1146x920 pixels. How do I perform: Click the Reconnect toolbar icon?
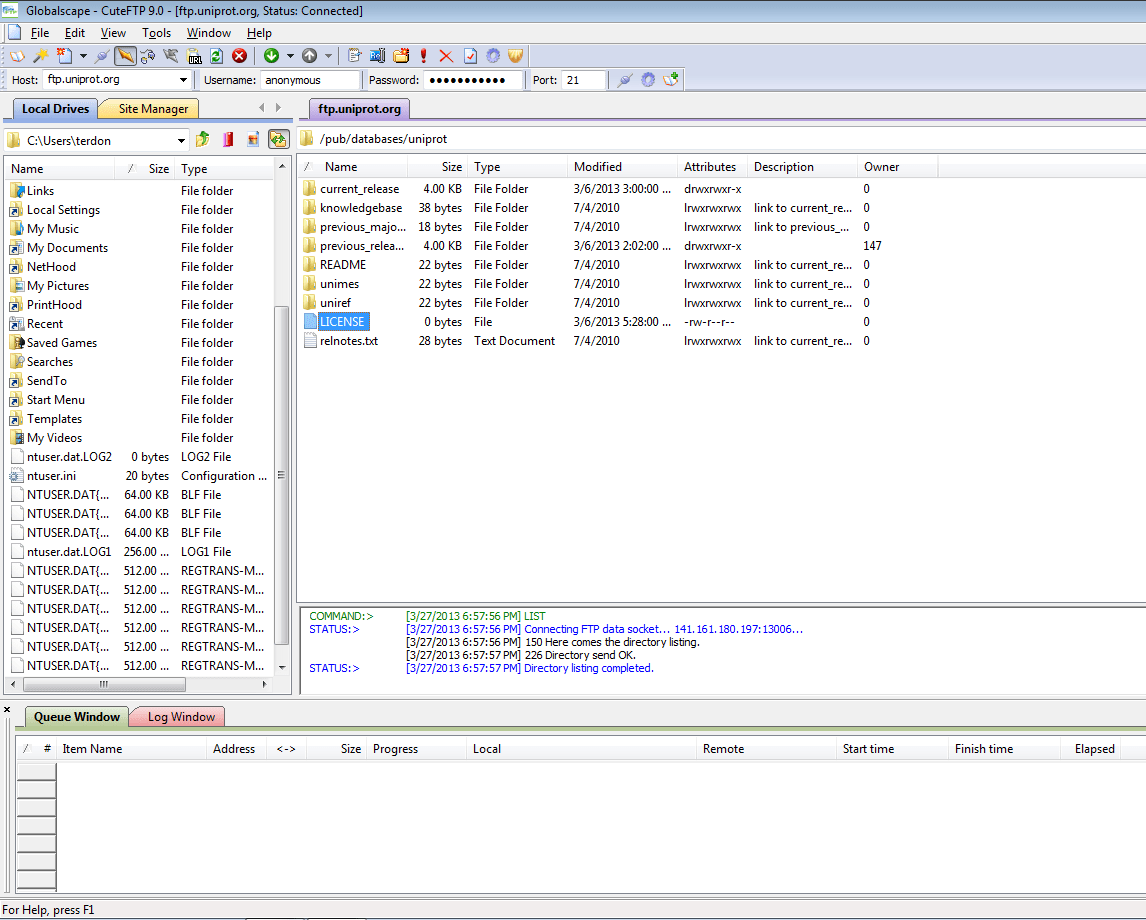point(148,56)
